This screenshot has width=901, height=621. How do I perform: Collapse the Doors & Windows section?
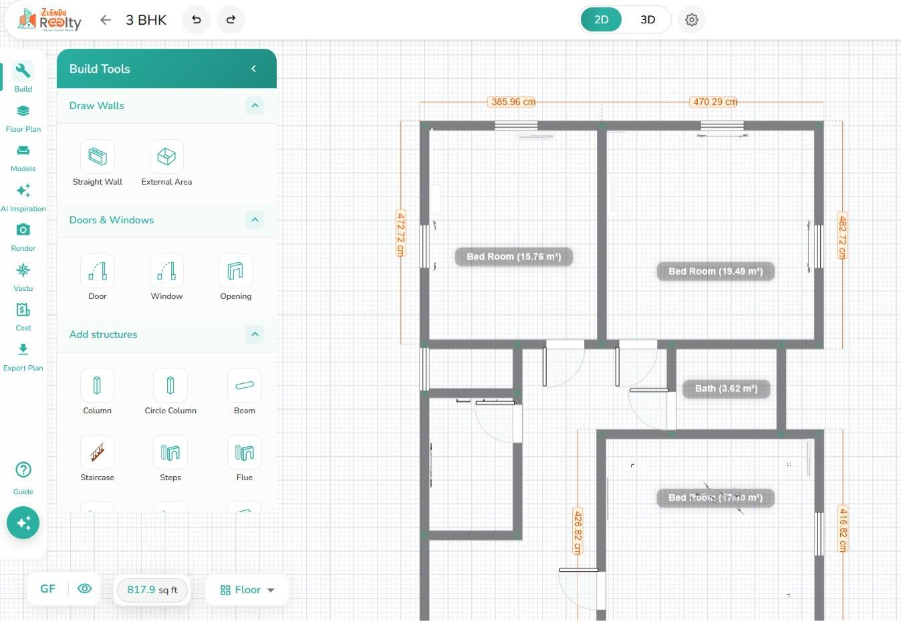point(255,220)
